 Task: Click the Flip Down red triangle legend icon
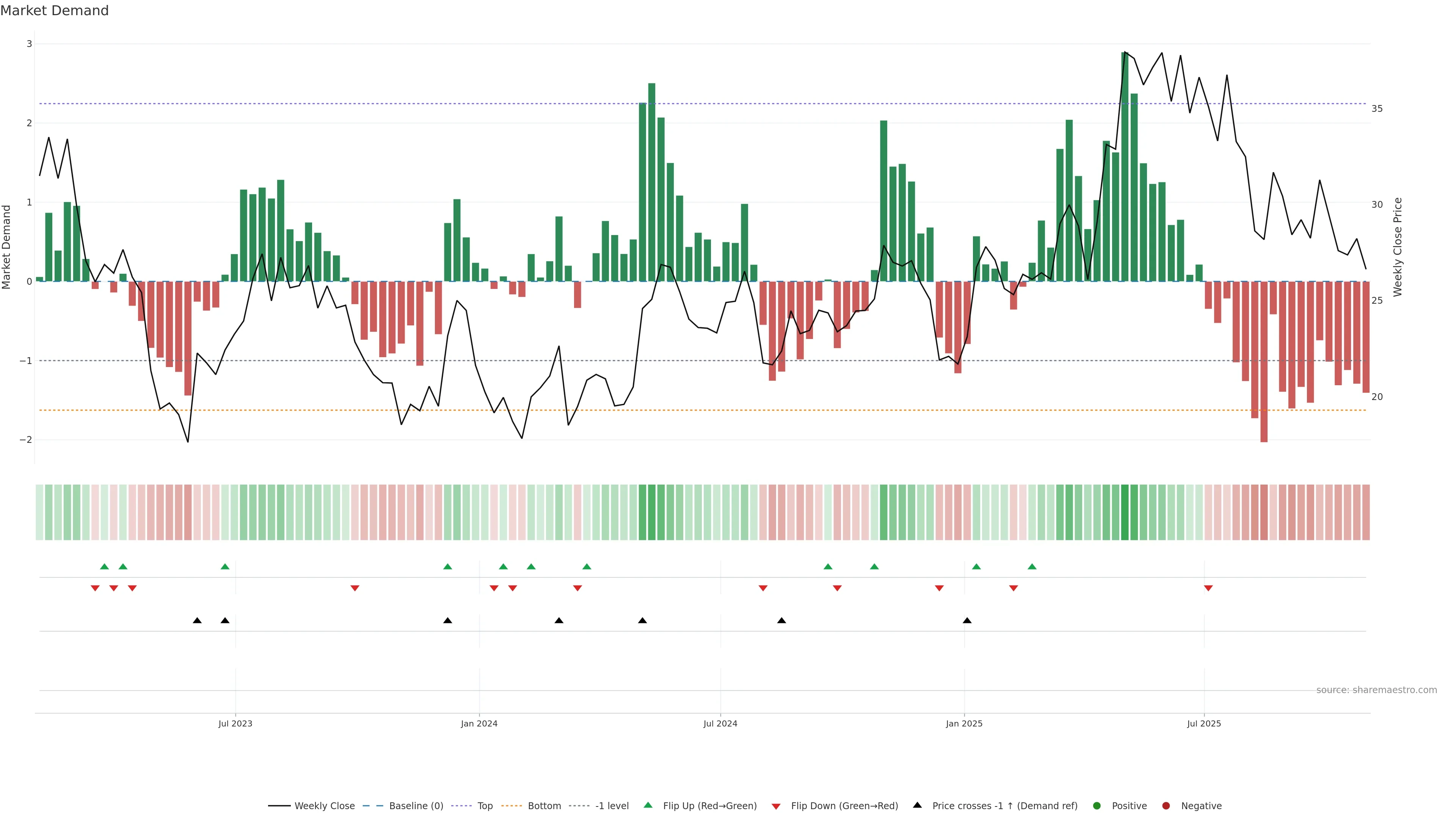(776, 806)
